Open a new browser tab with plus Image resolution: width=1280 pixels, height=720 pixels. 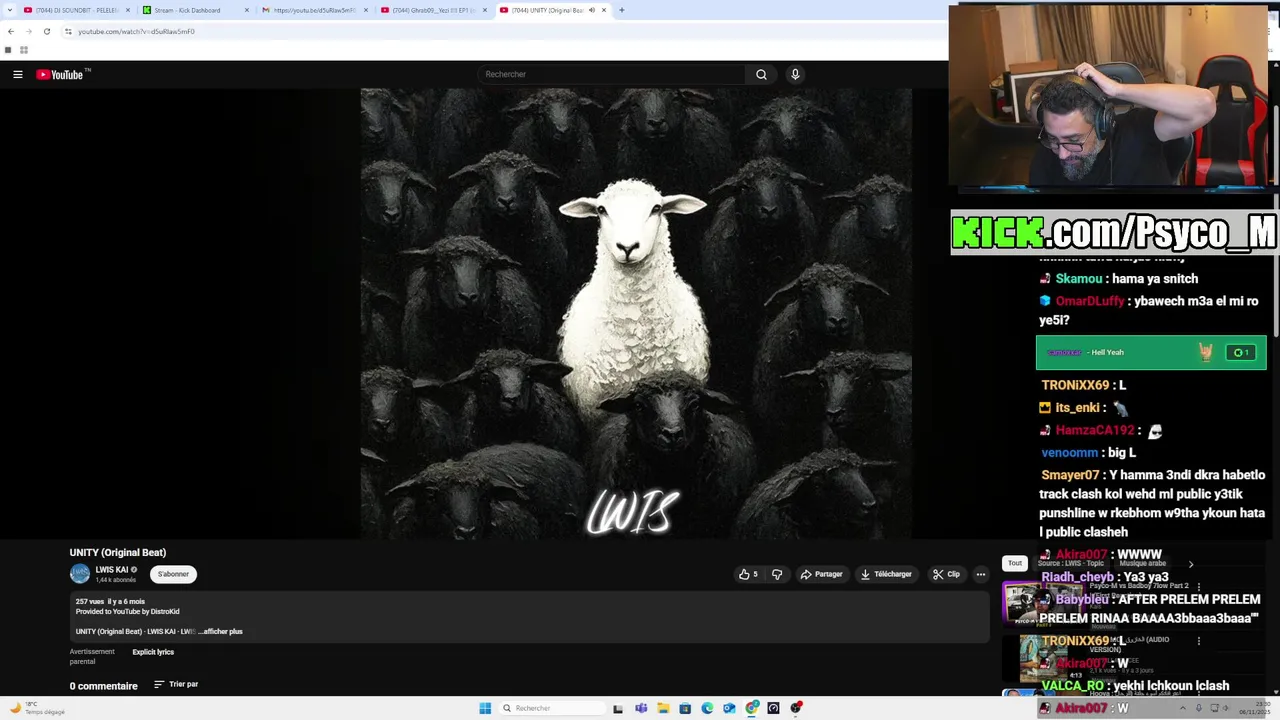[x=621, y=10]
